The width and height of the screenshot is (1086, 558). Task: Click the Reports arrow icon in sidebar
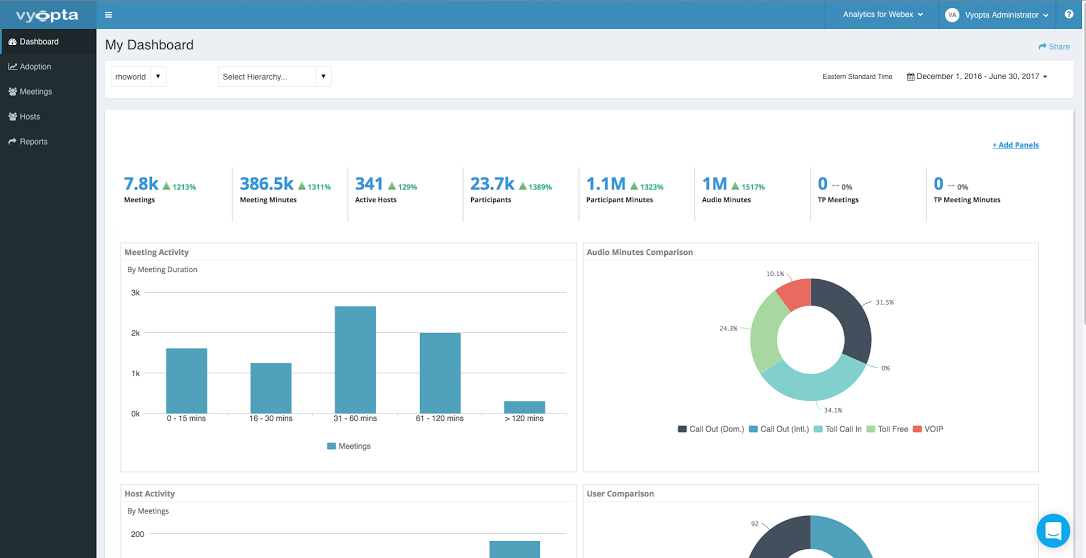(12, 141)
